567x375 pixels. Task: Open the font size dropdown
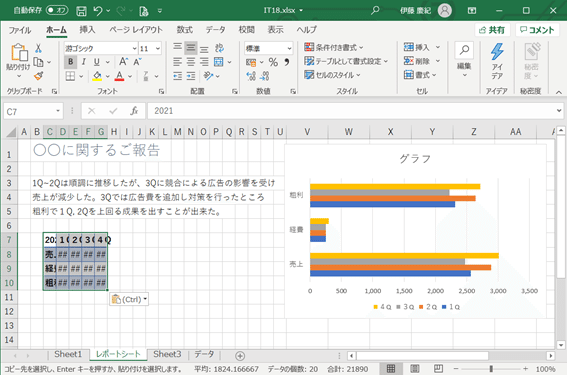pyautogui.click(x=158, y=48)
